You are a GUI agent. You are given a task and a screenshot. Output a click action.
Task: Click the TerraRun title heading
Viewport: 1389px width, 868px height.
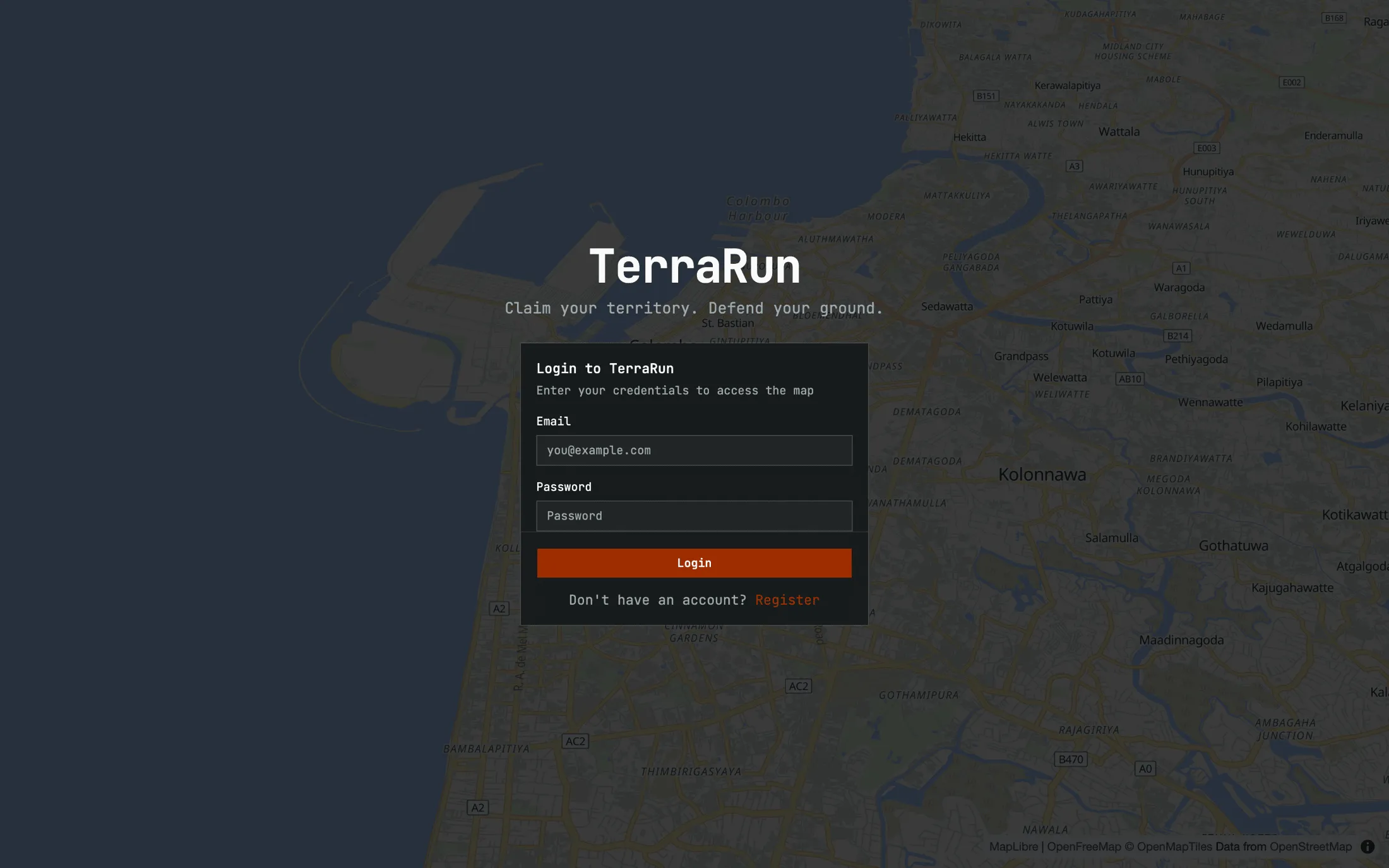pyautogui.click(x=694, y=266)
